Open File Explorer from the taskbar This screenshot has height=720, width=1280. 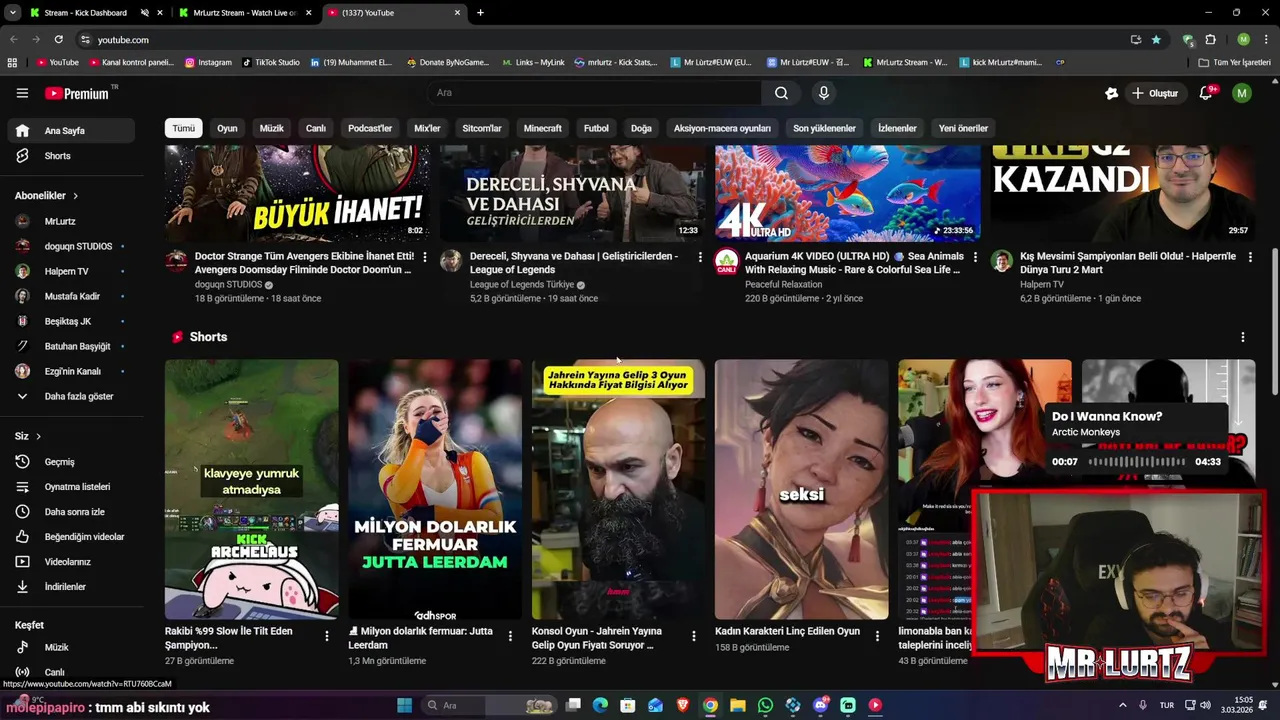click(738, 705)
